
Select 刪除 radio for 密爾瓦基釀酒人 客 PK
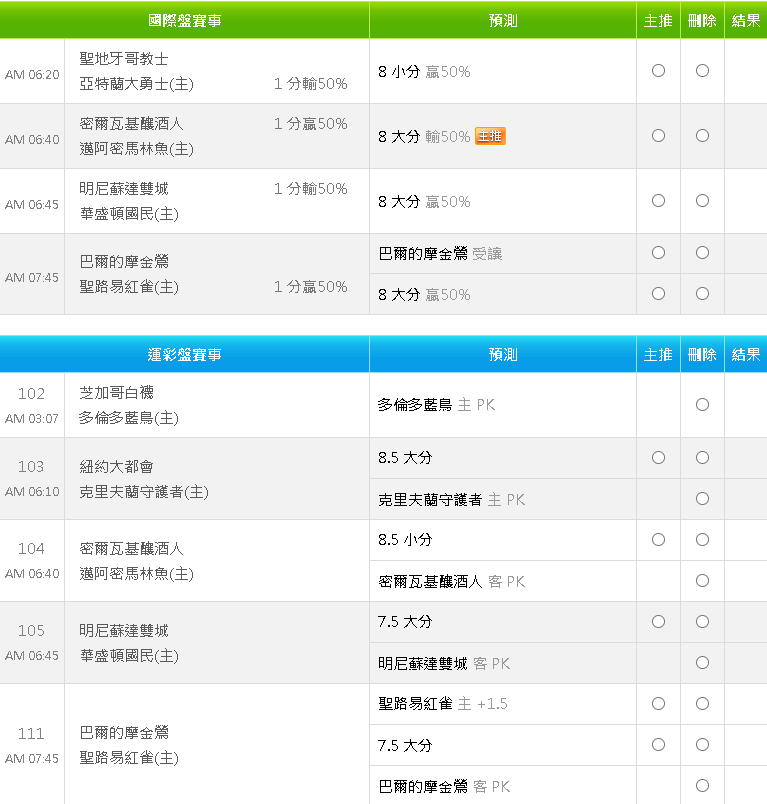point(702,580)
